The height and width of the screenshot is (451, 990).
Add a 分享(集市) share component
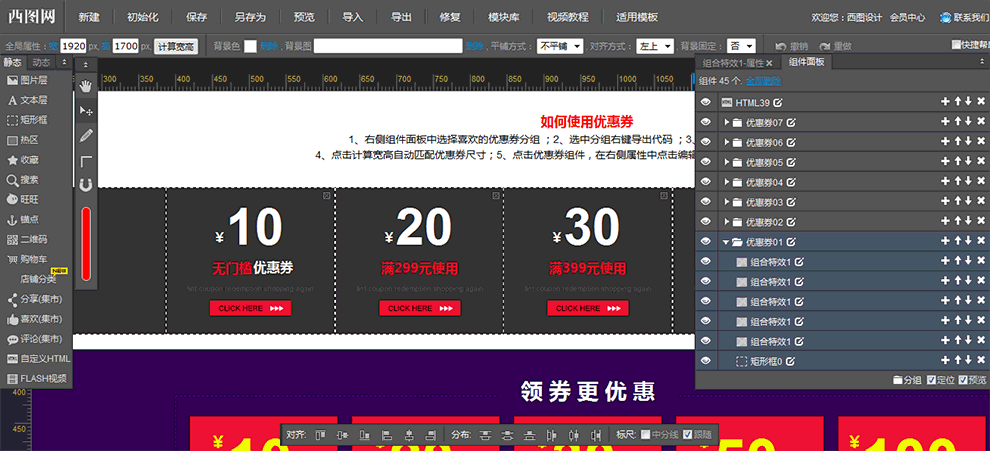36,299
